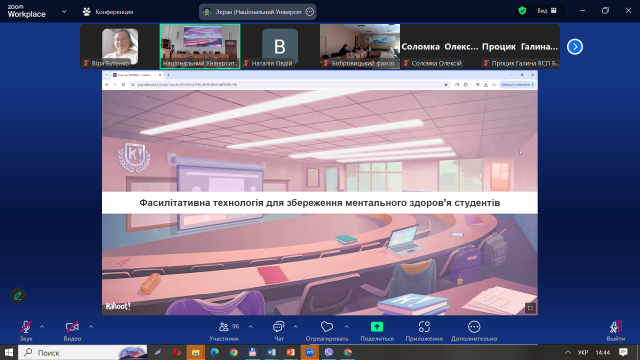The image size is (640, 360).
Task: Select Національний Університет video thumbnail
Action: point(200,46)
